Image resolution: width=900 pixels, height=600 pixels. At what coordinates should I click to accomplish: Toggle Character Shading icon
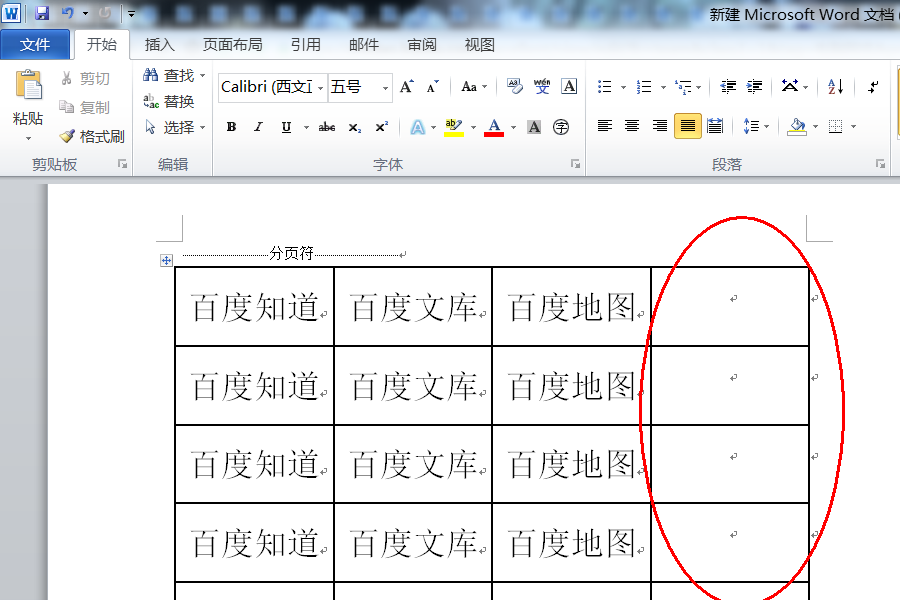click(534, 127)
